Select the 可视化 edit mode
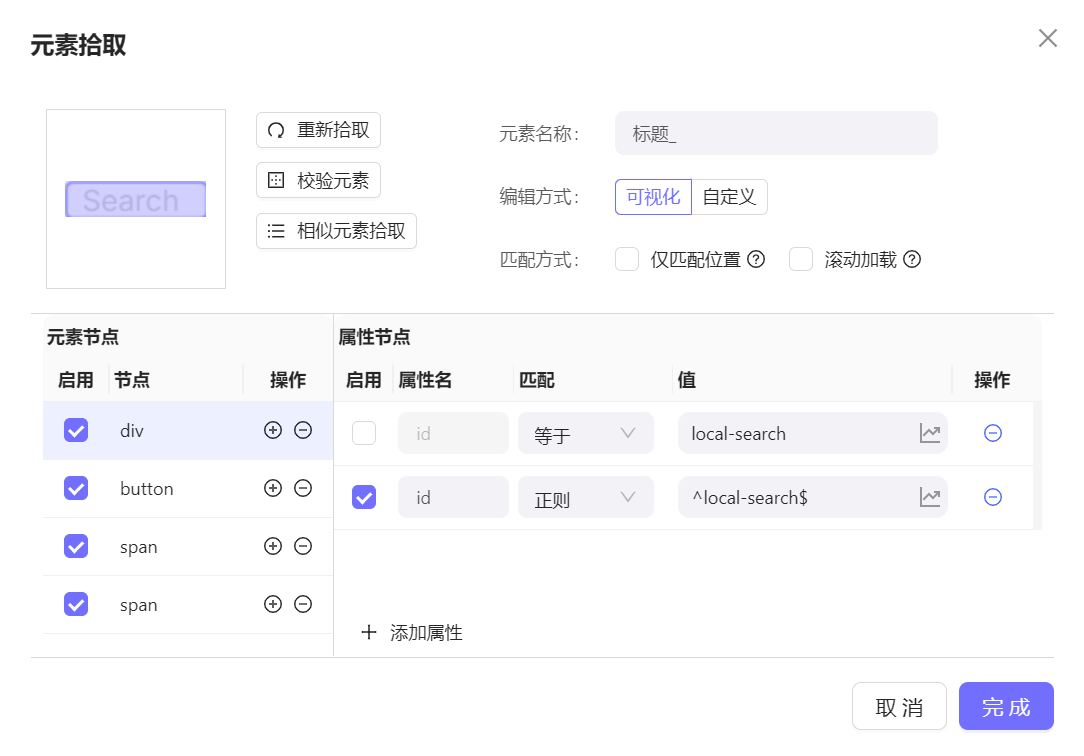This screenshot has width=1084, height=756. click(653, 197)
